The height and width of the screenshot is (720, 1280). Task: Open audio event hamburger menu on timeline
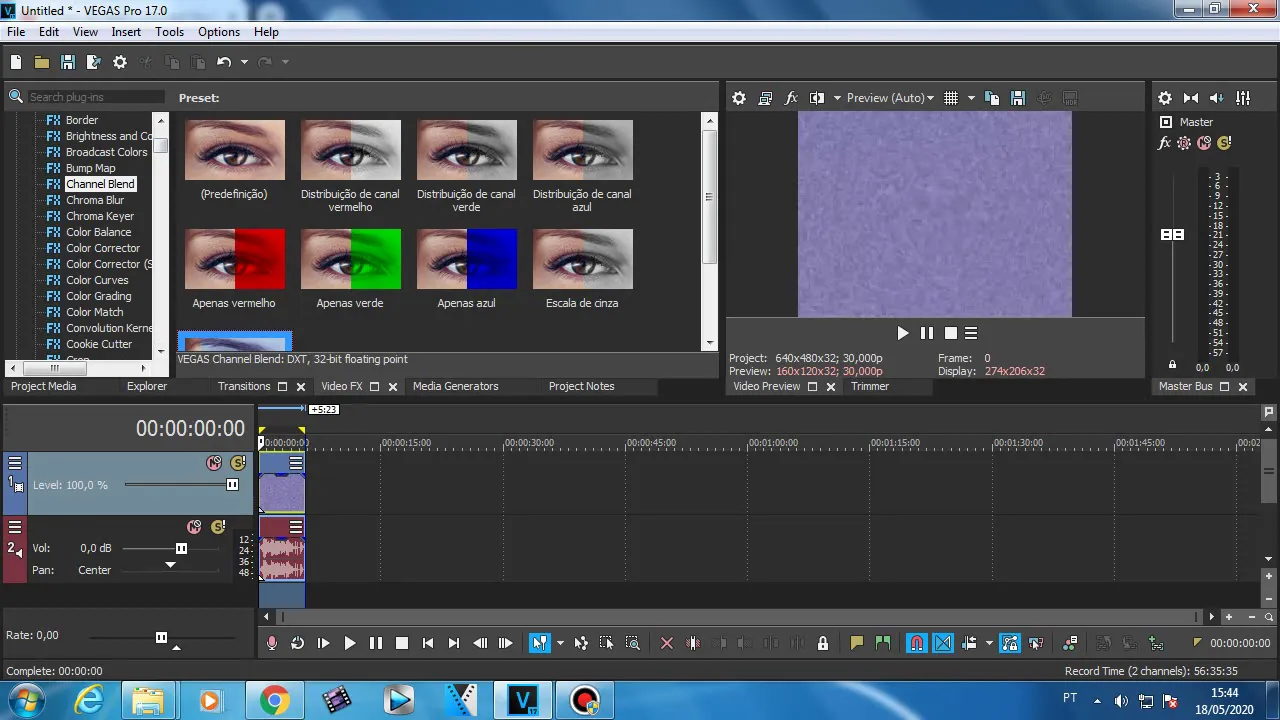point(296,527)
